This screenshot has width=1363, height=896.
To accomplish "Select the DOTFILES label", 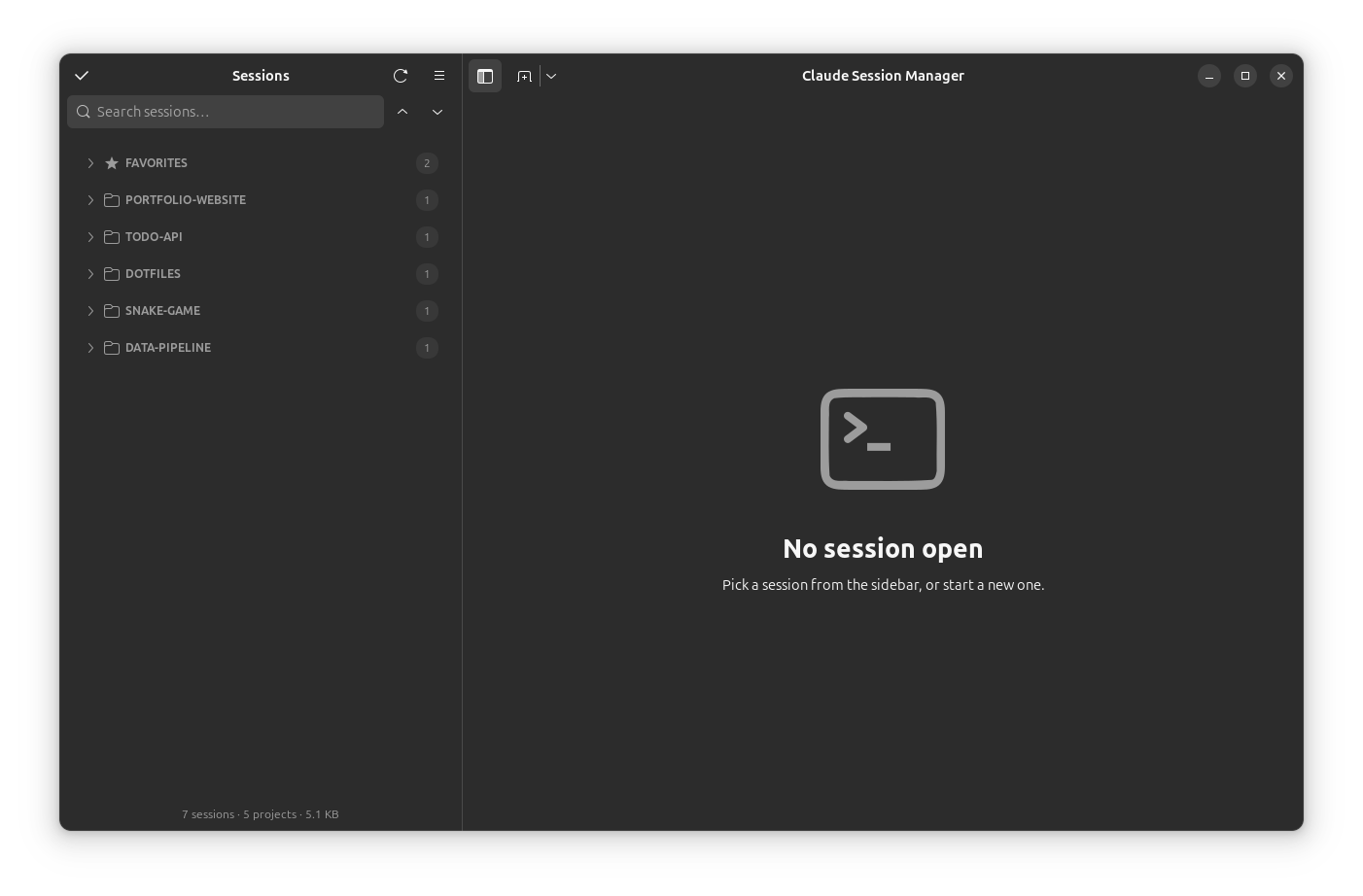I will tap(153, 274).
